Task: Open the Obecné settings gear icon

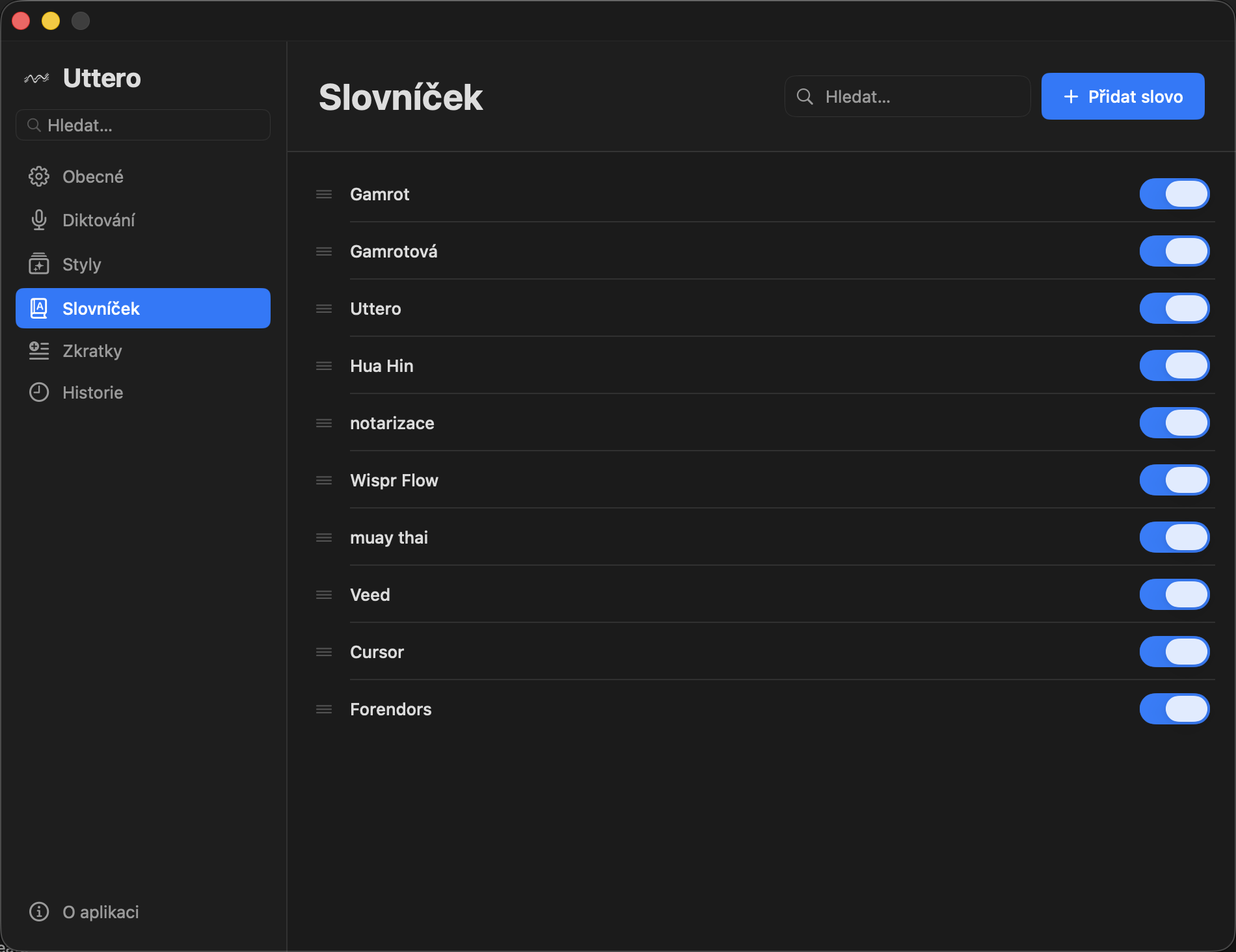Action: pyautogui.click(x=38, y=176)
